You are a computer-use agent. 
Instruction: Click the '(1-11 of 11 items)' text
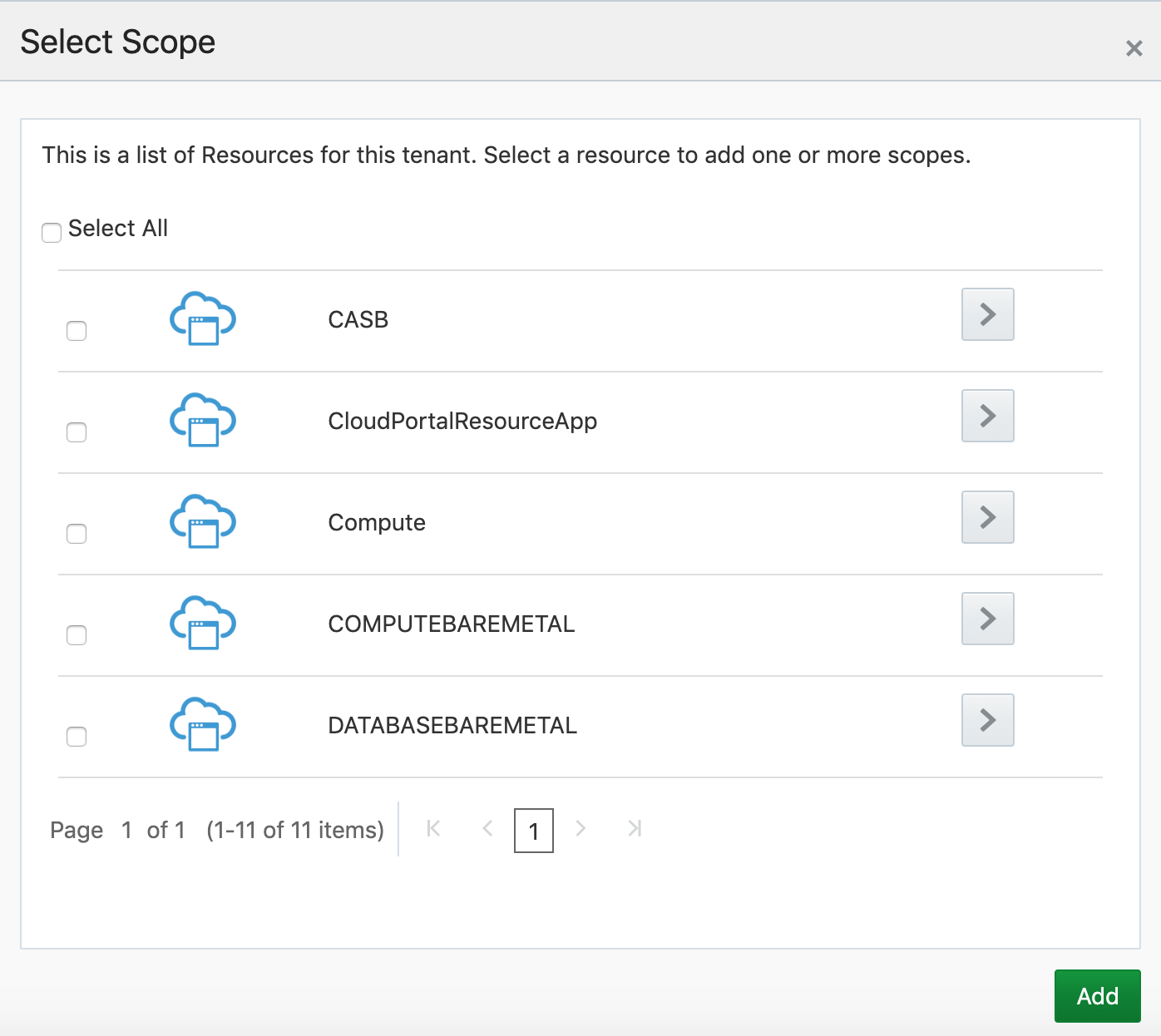[x=295, y=830]
